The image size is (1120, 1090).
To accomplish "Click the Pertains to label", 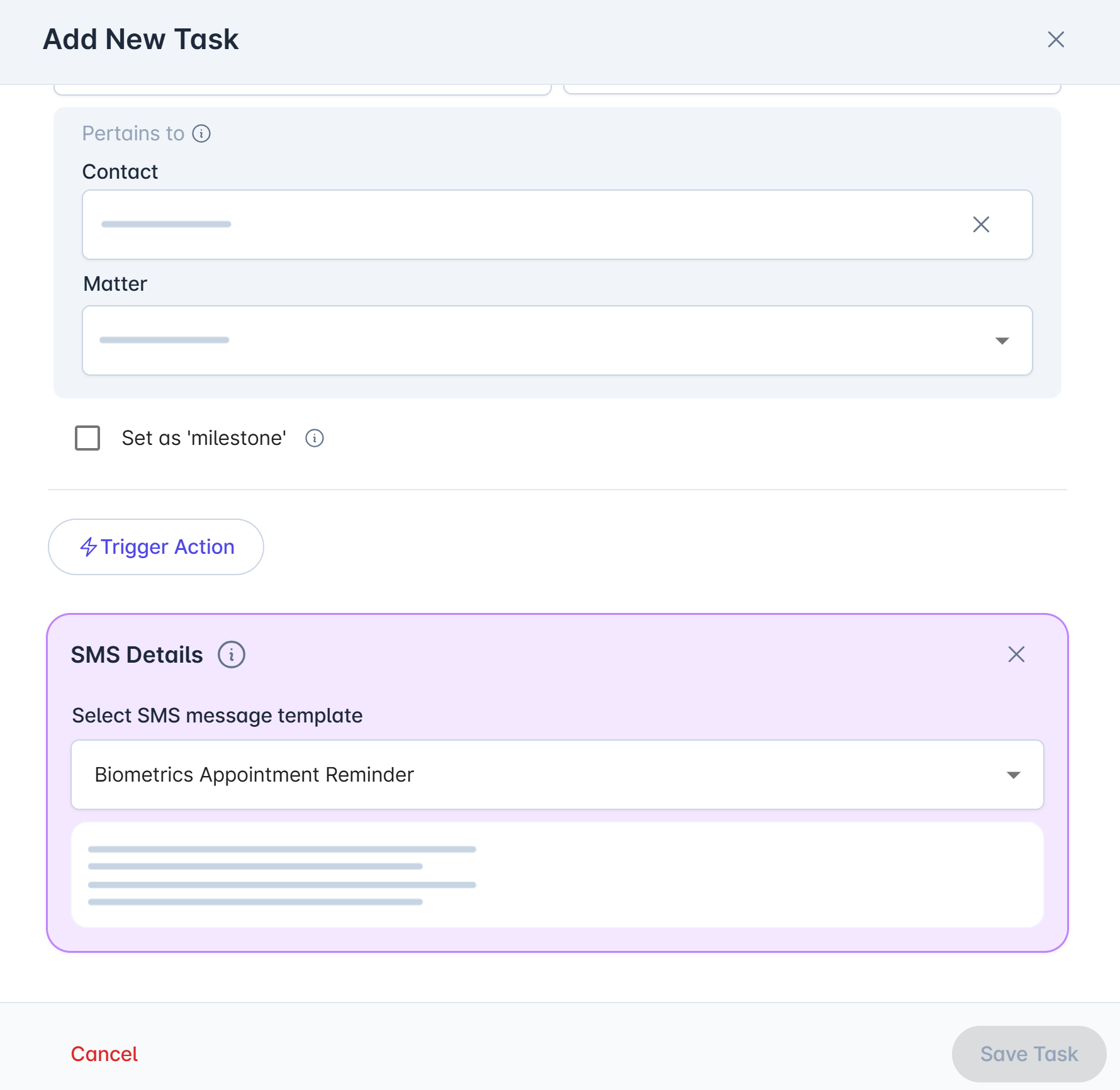I will (x=133, y=133).
